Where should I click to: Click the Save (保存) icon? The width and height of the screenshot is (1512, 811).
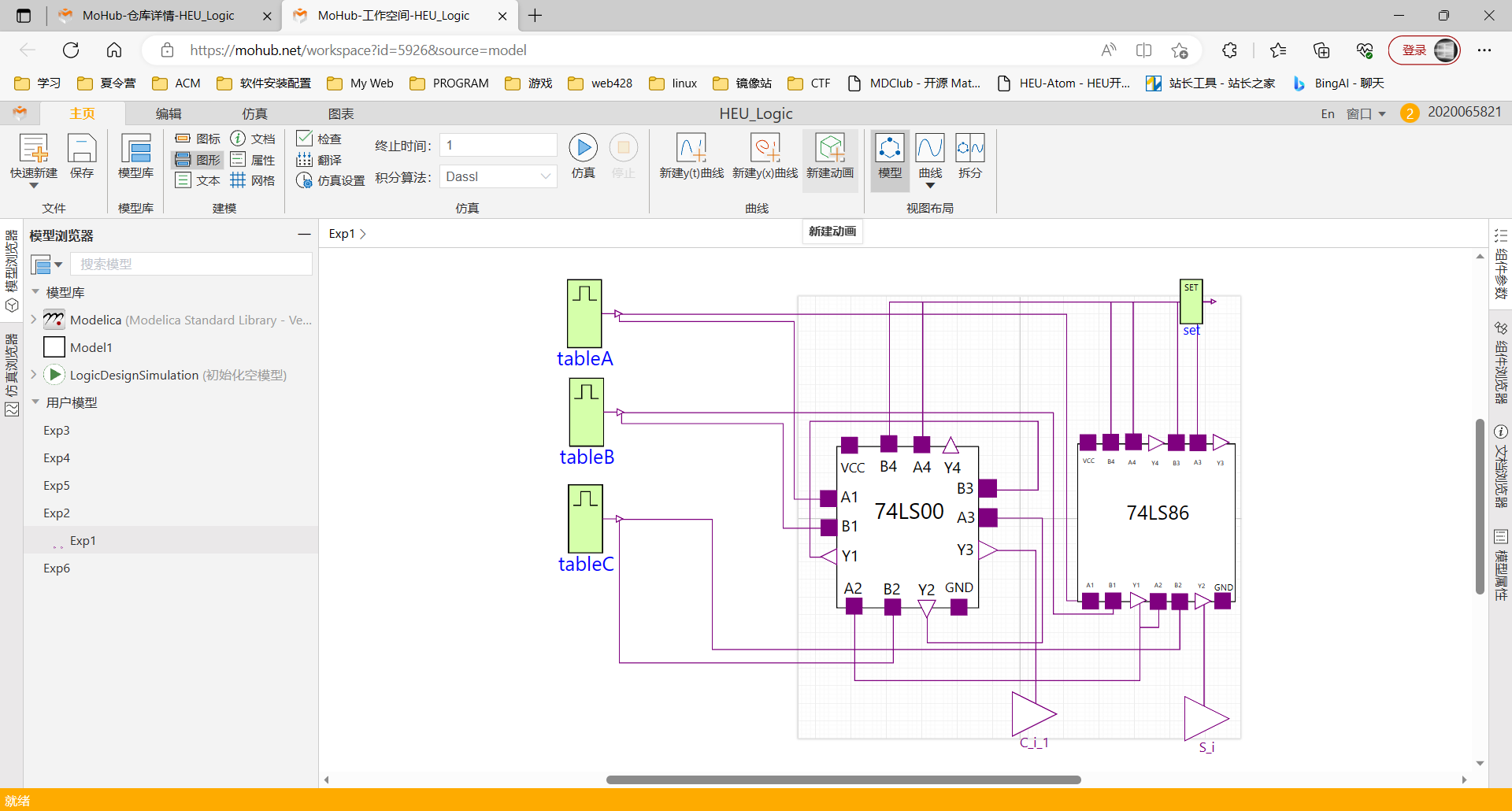(x=82, y=155)
